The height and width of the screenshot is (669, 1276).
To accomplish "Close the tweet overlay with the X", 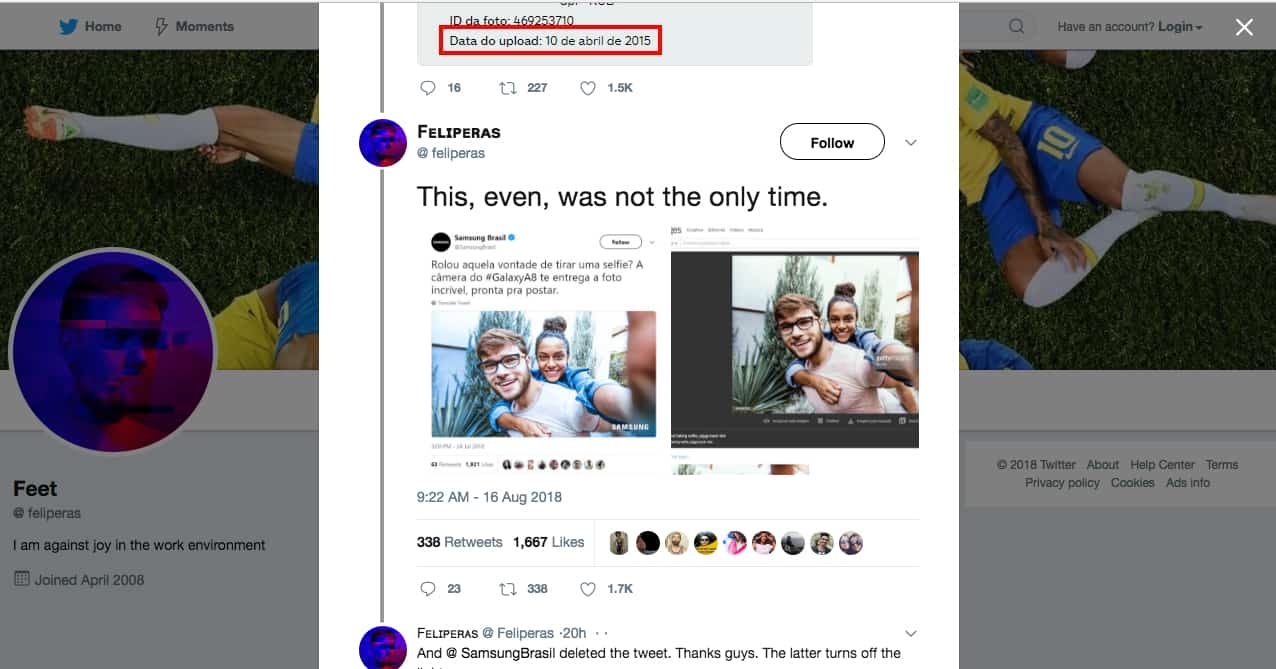I will point(1244,27).
